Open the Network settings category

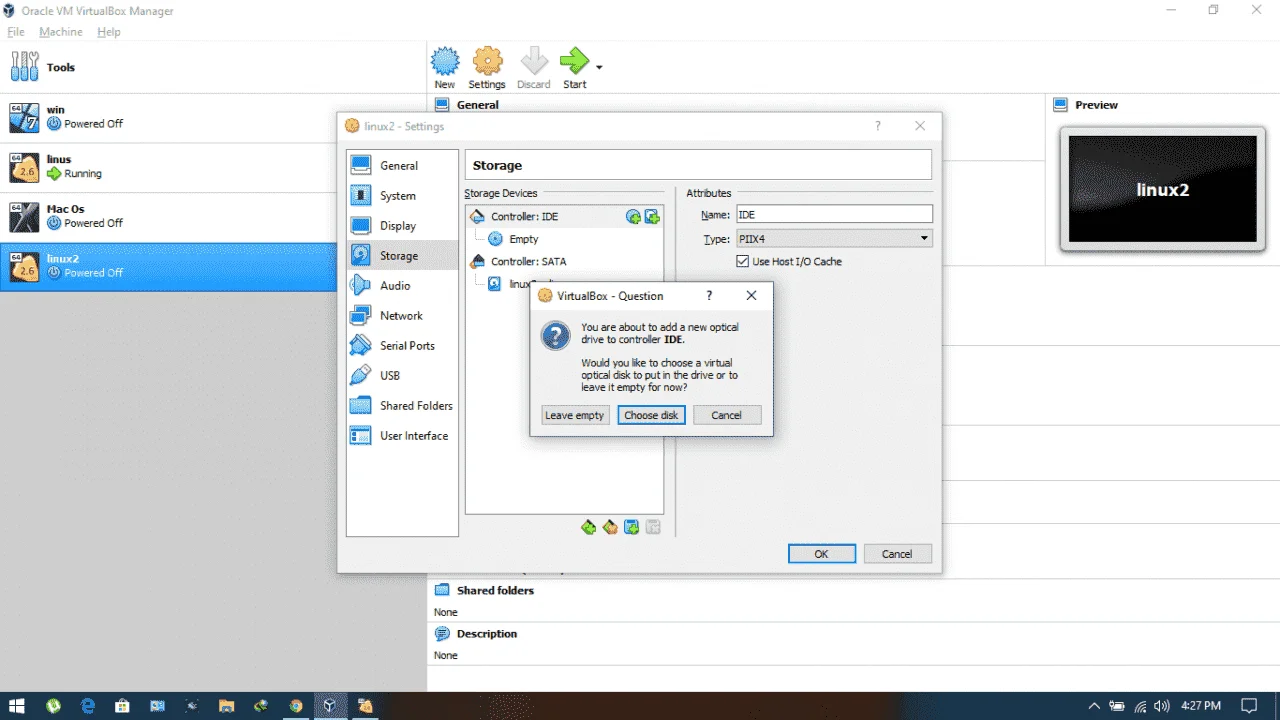coord(402,316)
